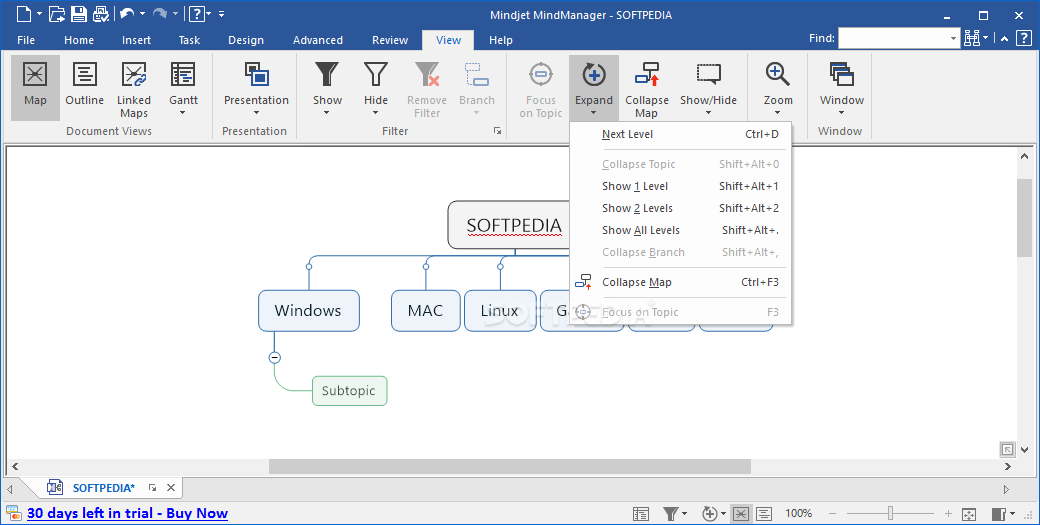Save the map with the floppy disk icon
This screenshot has width=1040, height=525.
(x=79, y=13)
